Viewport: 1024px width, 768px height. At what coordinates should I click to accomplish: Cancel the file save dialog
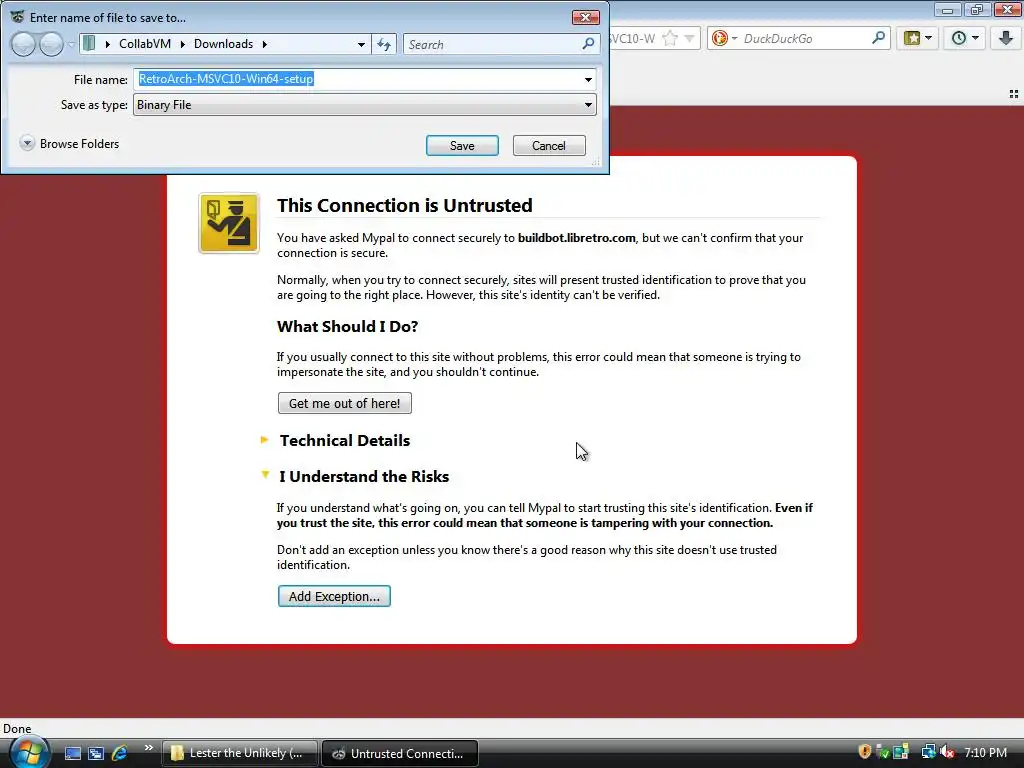point(549,146)
